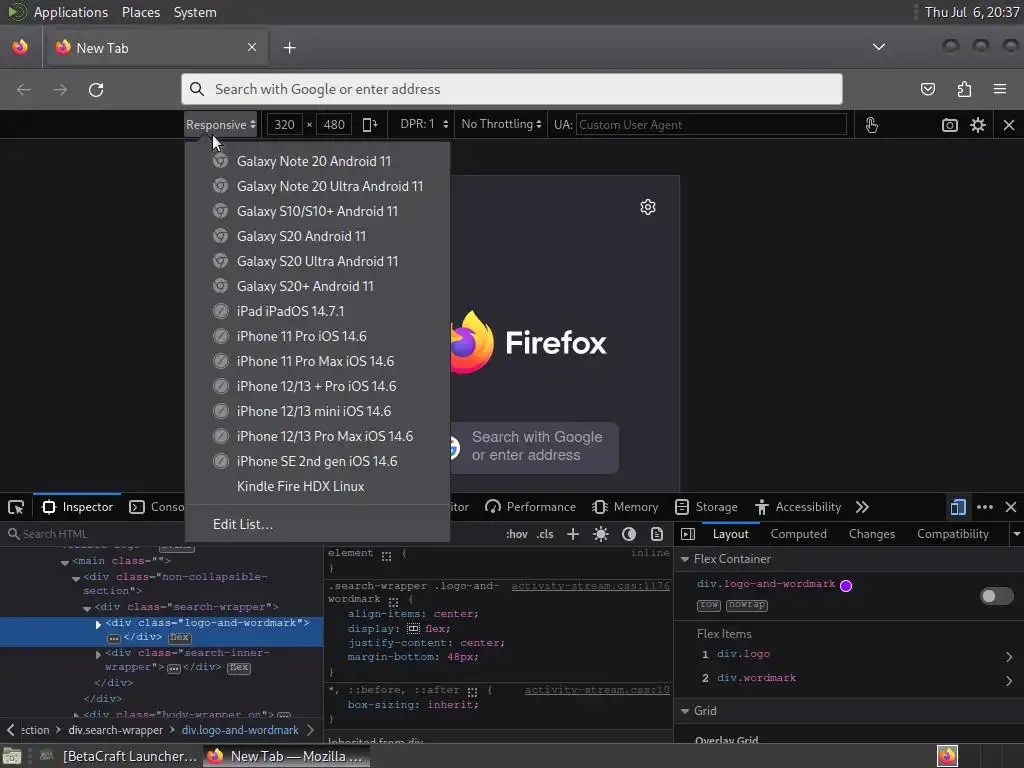Open the Storage tab

pos(706,507)
